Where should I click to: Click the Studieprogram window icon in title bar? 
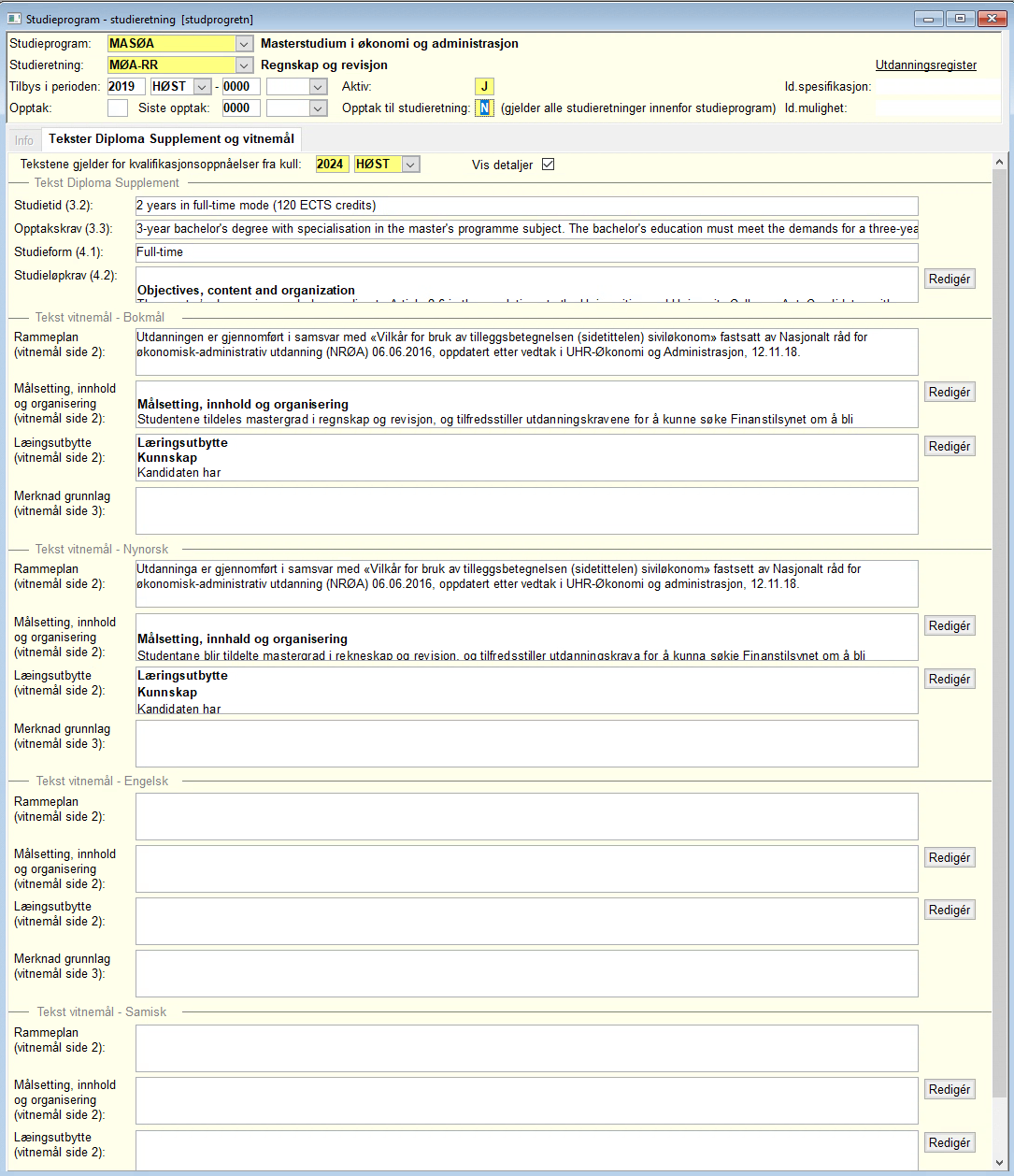pyautogui.click(x=14, y=19)
